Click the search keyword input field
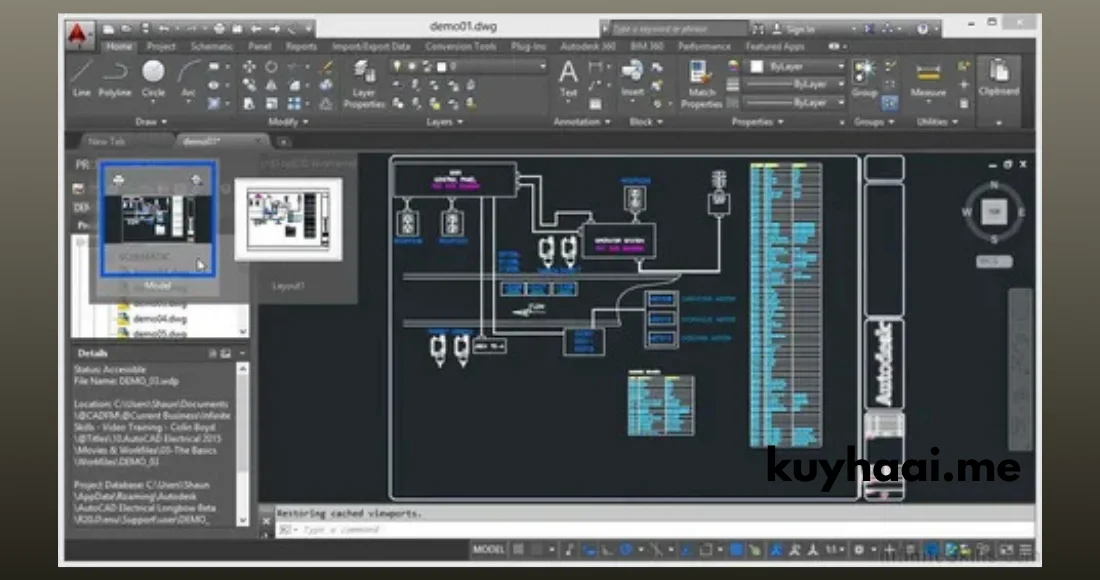This screenshot has height=580, width=1100. tap(679, 29)
